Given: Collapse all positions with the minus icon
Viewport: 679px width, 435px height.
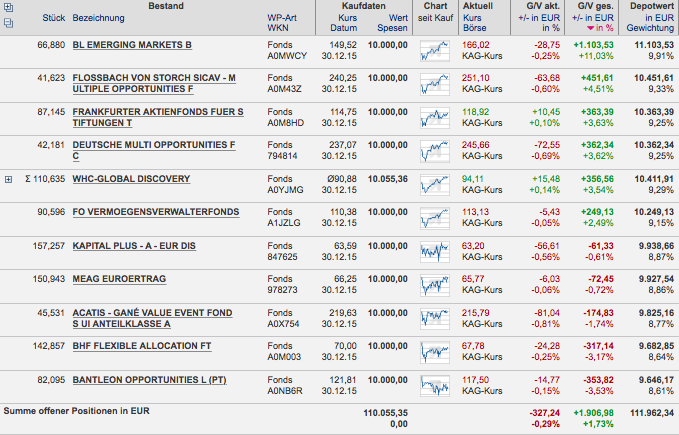Looking at the screenshot, I should [x=8, y=23].
